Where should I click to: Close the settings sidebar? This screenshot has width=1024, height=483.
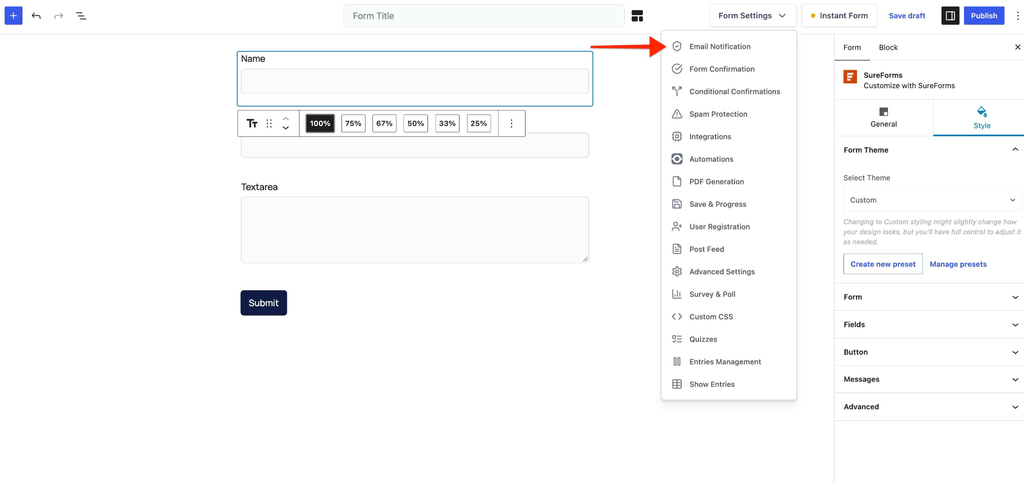1017,47
